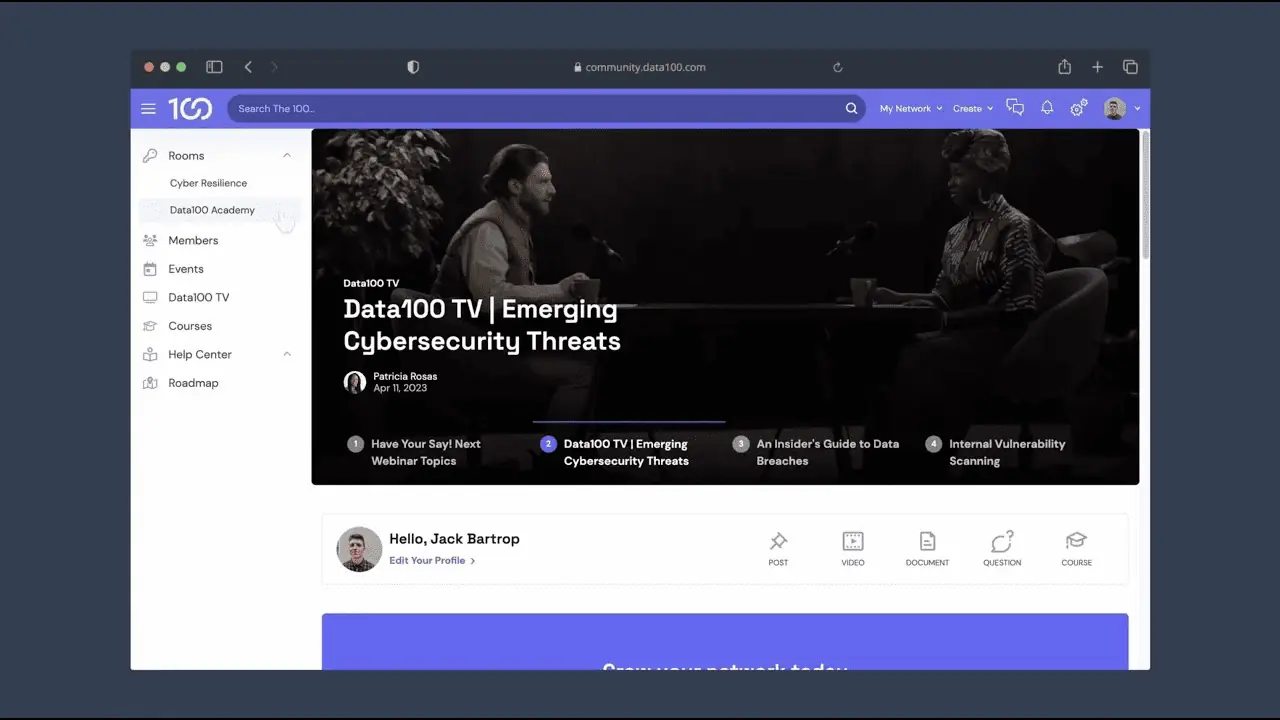Screen dimensions: 1280x720
Task: Toggle the Help Center sidebar section
Action: pyautogui.click(x=287, y=354)
